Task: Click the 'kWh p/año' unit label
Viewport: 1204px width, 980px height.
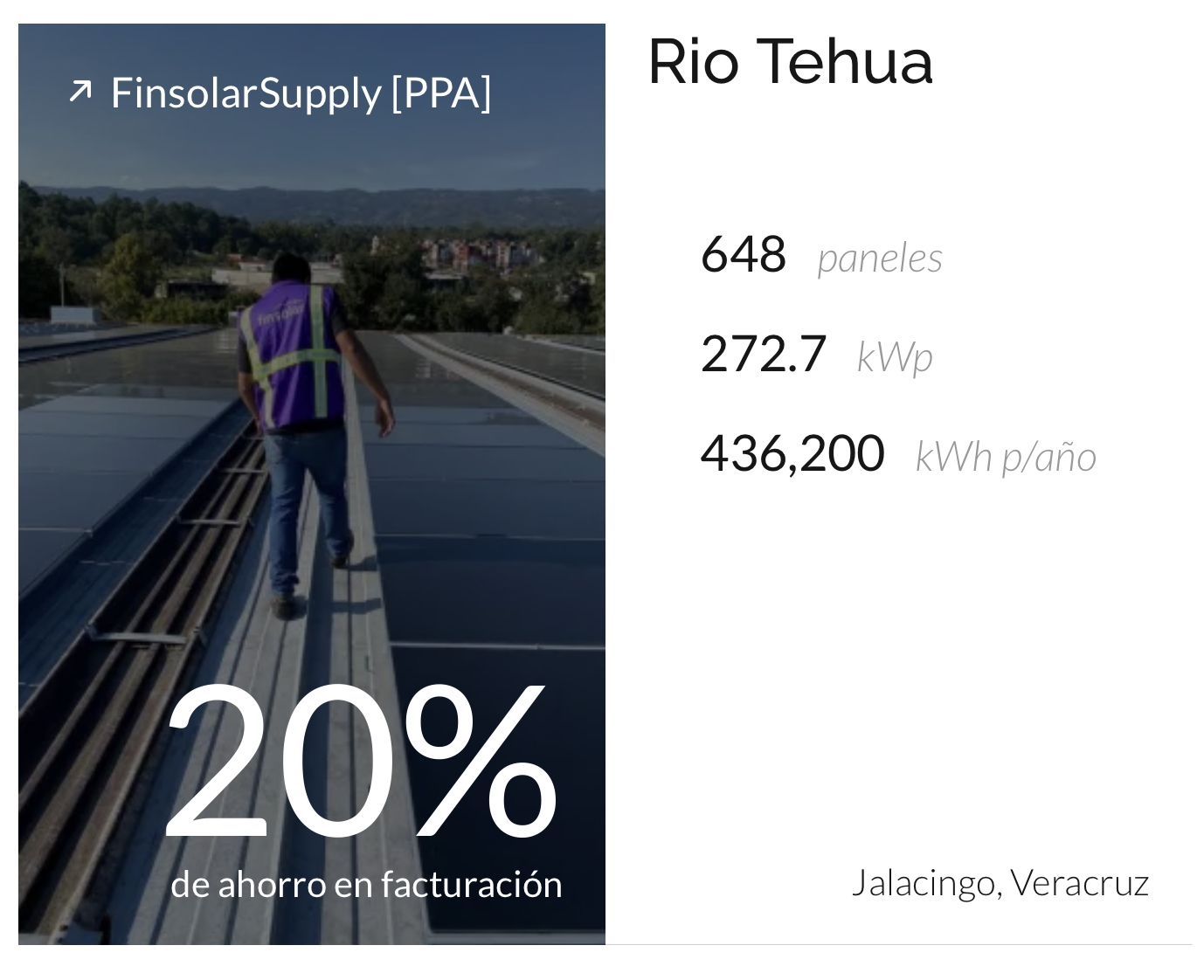Action: click(x=1006, y=457)
